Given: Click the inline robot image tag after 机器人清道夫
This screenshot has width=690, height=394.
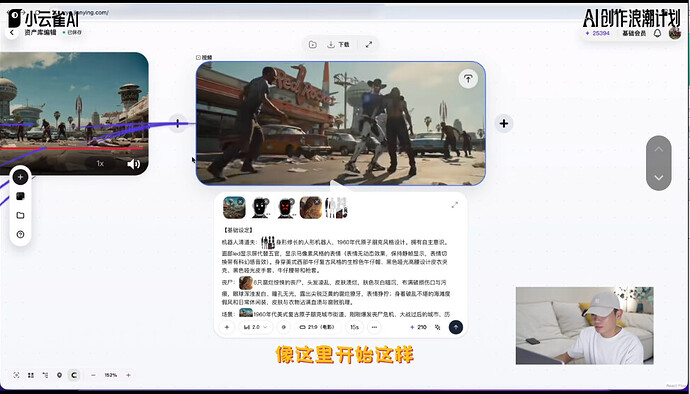Looking at the screenshot, I should click(268, 242).
